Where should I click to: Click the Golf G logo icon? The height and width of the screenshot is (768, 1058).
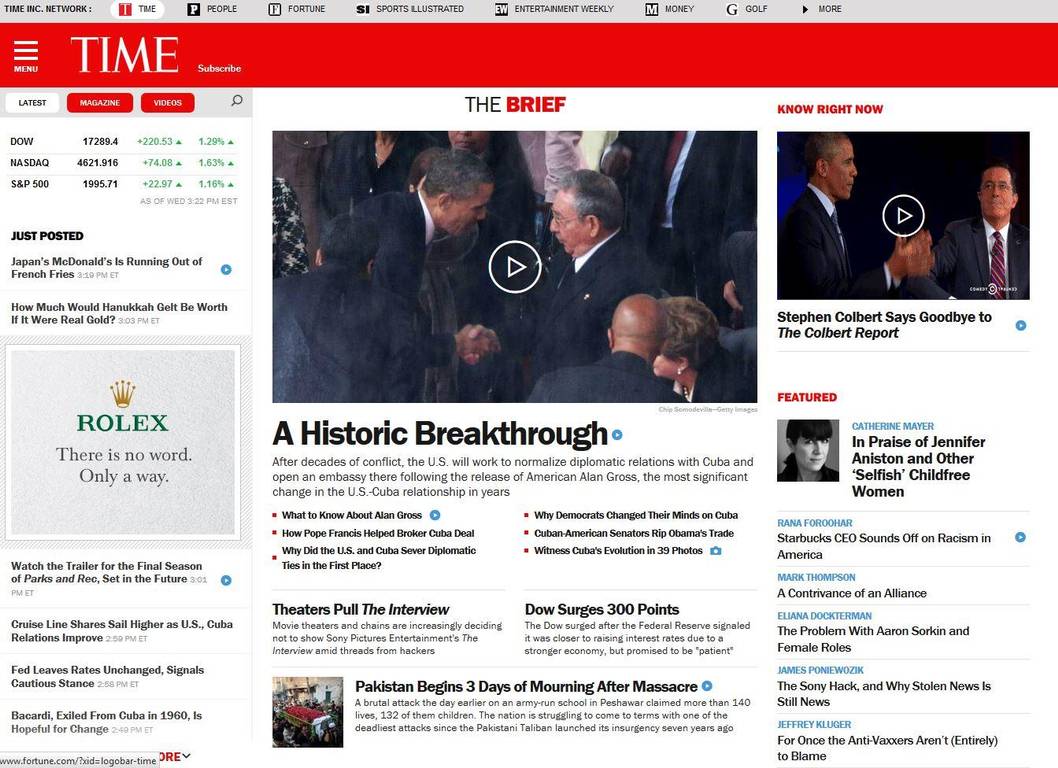tap(731, 9)
